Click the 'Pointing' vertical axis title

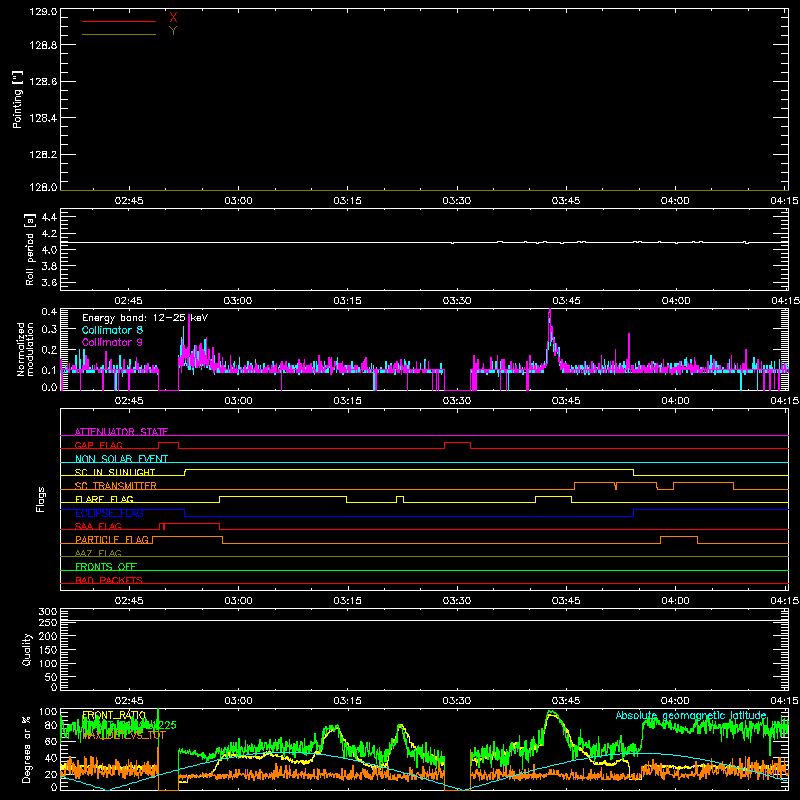click(x=18, y=100)
